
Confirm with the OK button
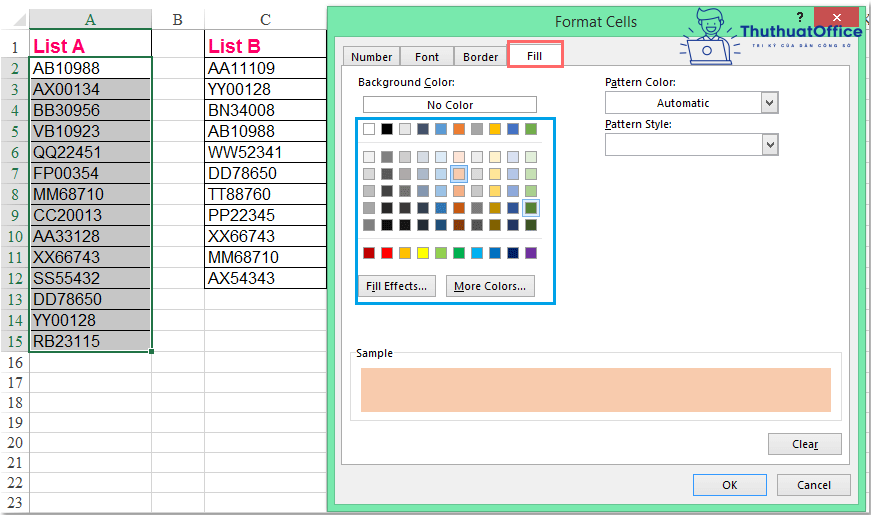[x=730, y=485]
